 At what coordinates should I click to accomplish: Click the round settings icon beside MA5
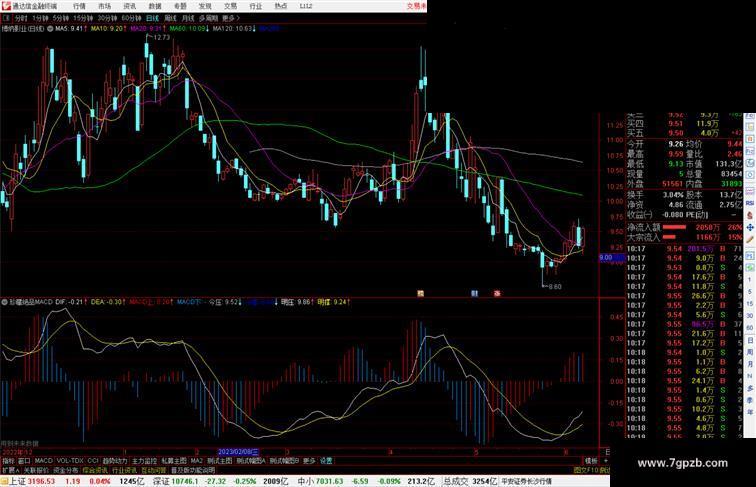coord(50,29)
